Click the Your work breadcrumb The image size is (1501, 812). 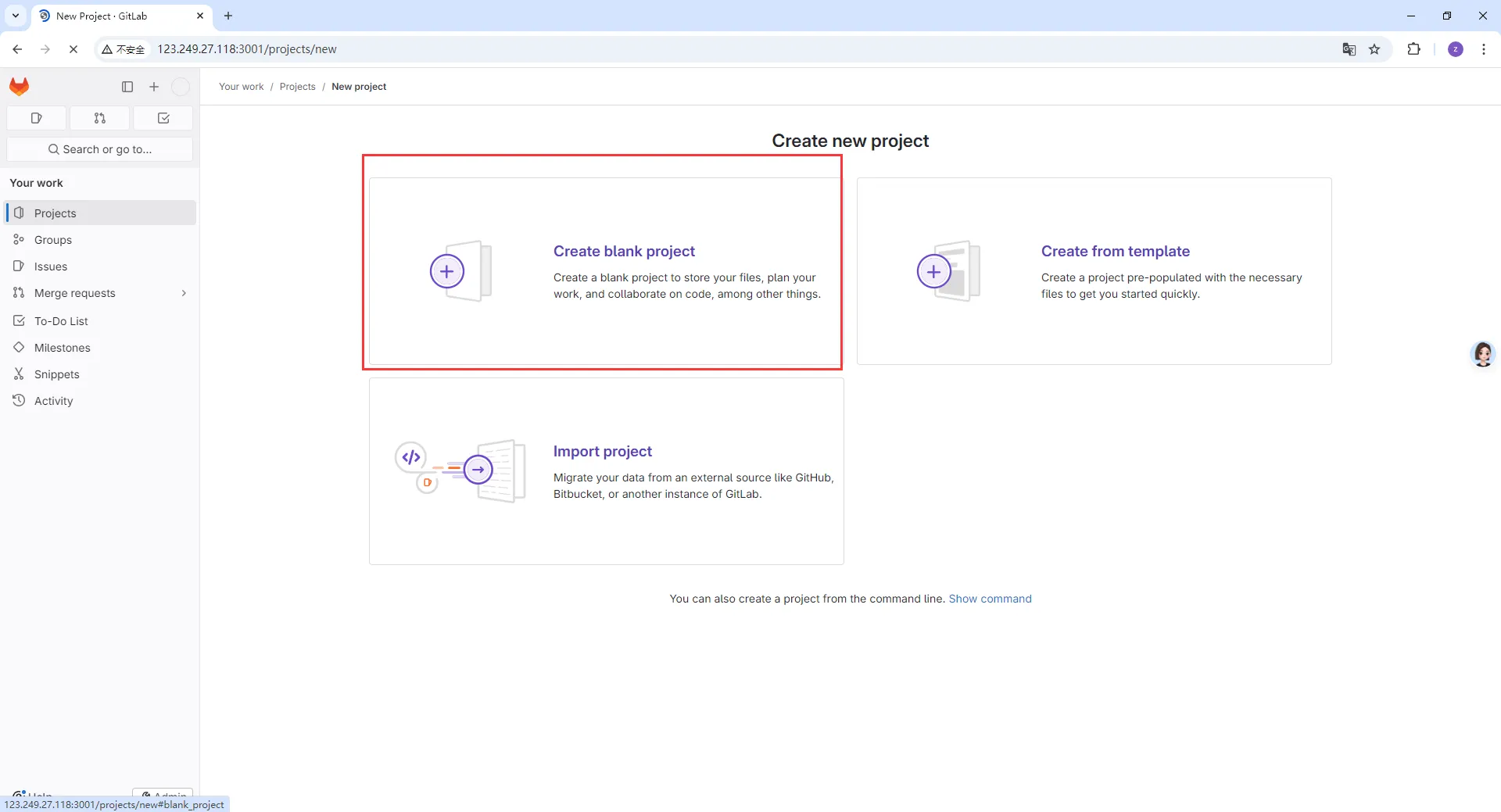tap(242, 87)
